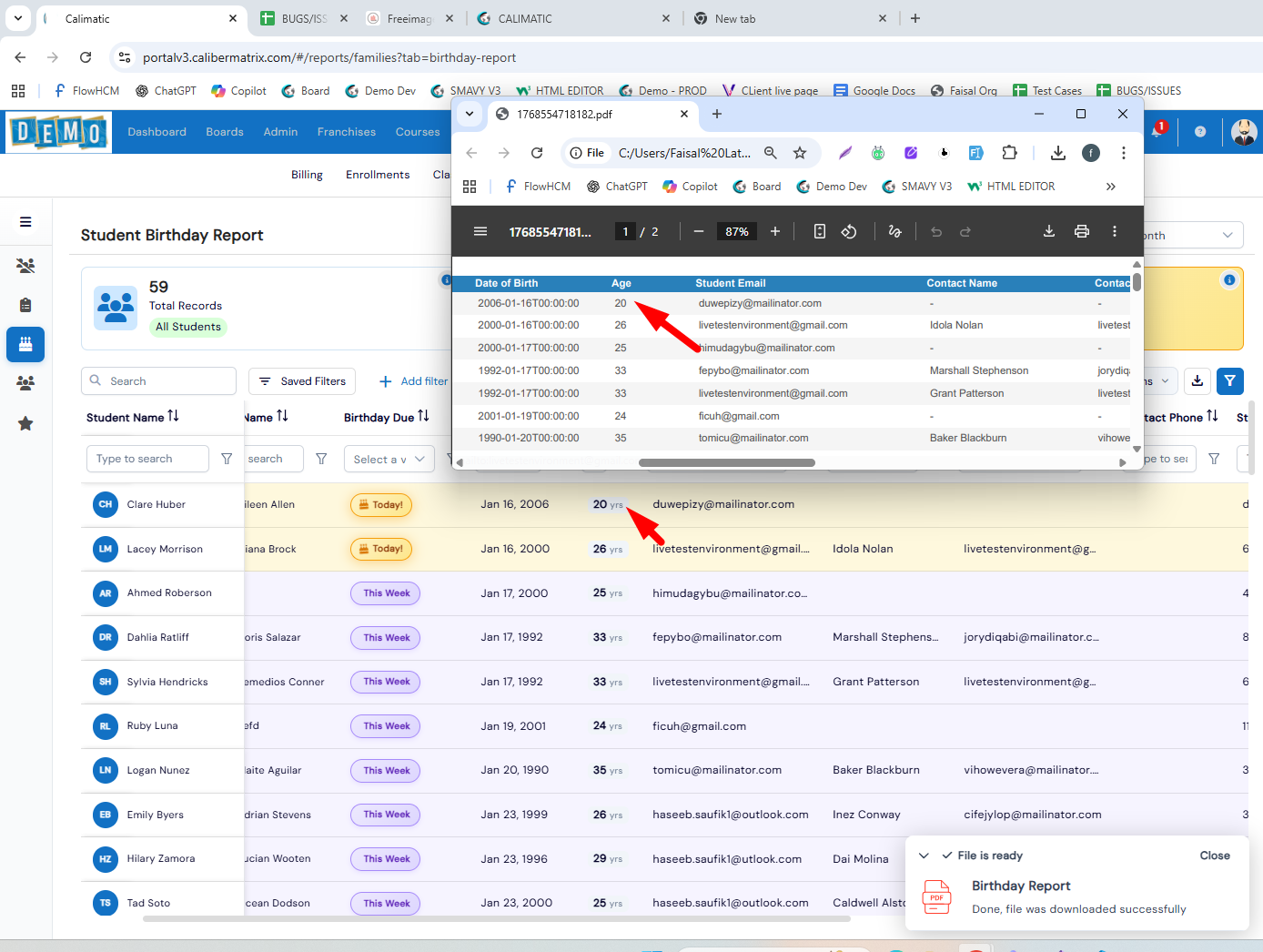This screenshot has height=952, width=1263.
Task: Open Birthday Due select dropdown
Action: coord(389,460)
